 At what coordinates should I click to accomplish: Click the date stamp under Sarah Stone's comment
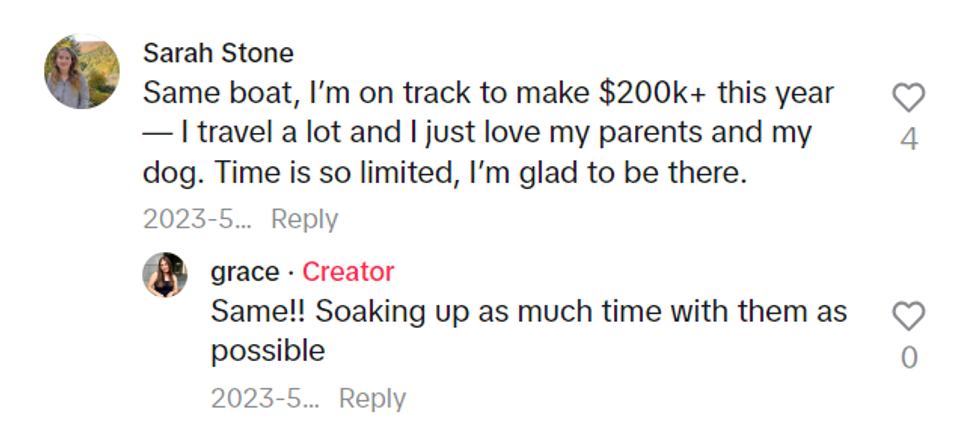(x=197, y=219)
